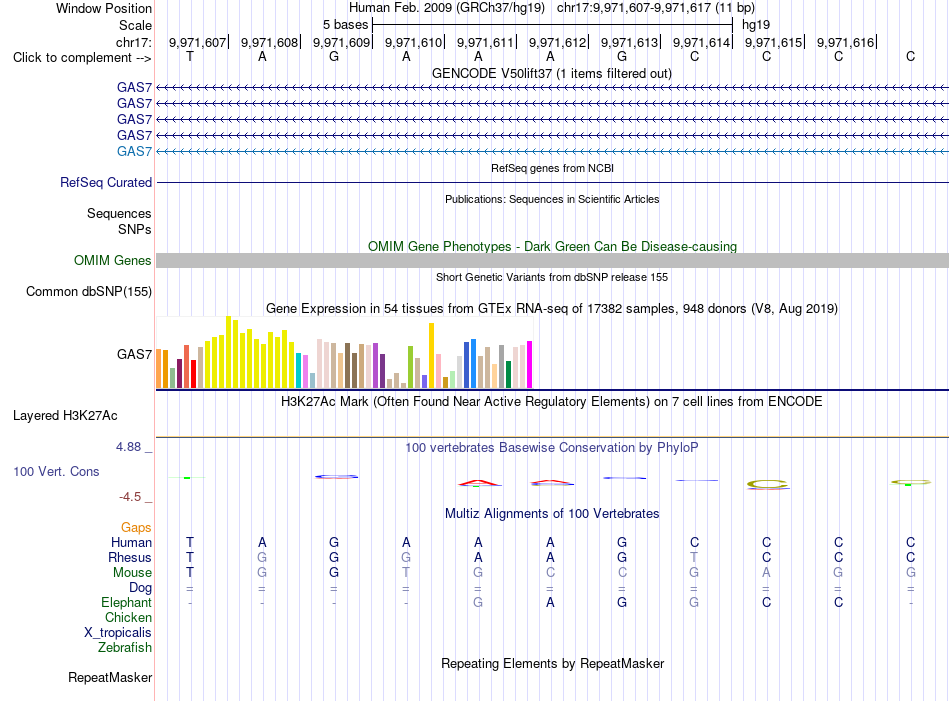Click the OMIM Gene Phenotypes track title

point(553,247)
